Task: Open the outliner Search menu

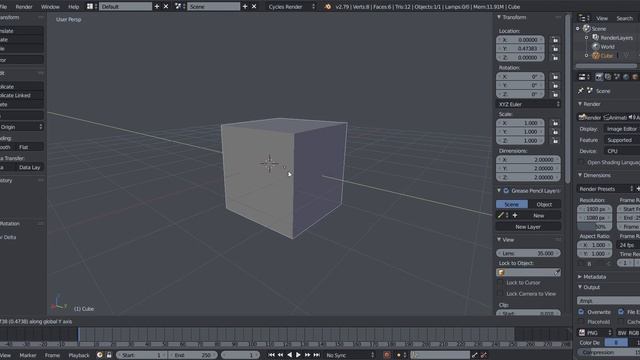Action: tap(624, 18)
